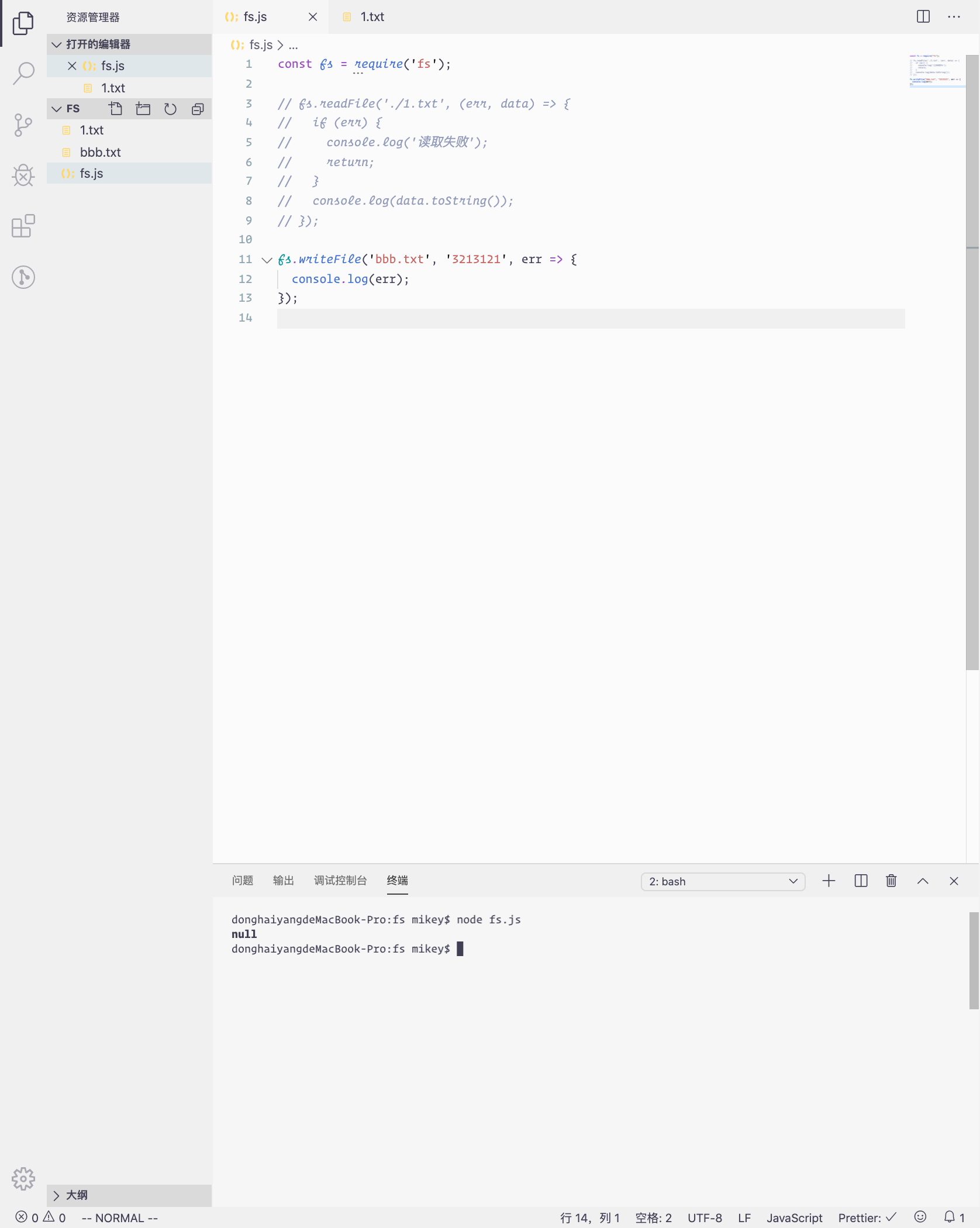
Task: Open the Extensions view
Action: coord(23,226)
